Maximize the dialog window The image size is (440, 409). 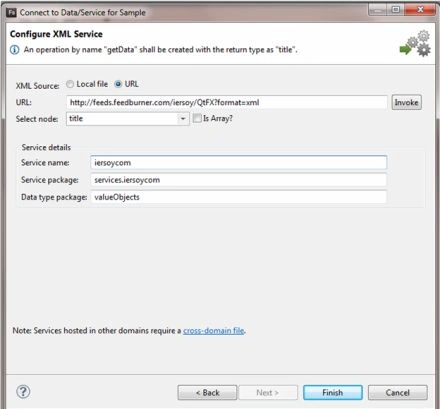(x=396, y=10)
